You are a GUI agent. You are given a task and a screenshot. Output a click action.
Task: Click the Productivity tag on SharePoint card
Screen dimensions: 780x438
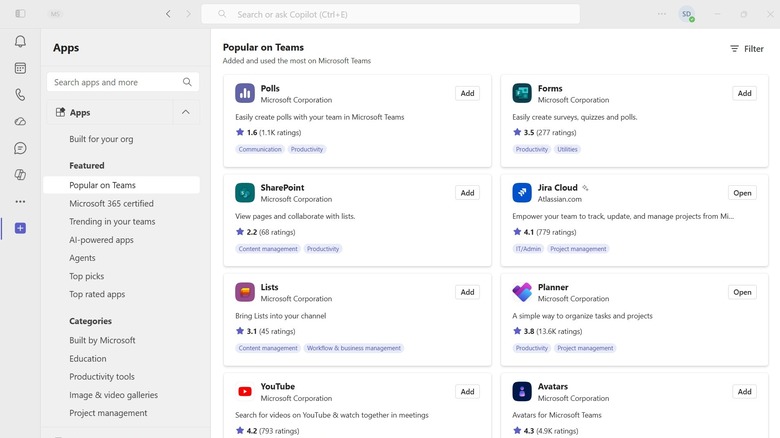[x=322, y=249]
